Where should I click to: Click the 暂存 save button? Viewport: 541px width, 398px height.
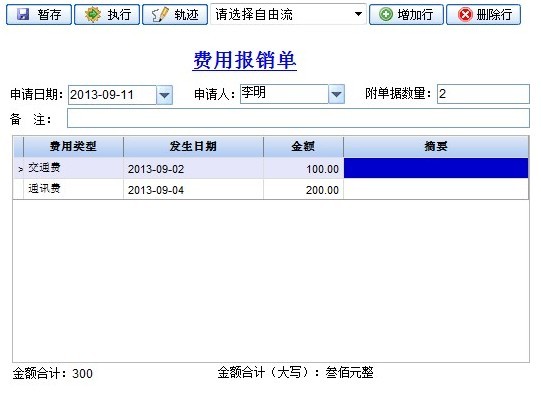click(39, 14)
